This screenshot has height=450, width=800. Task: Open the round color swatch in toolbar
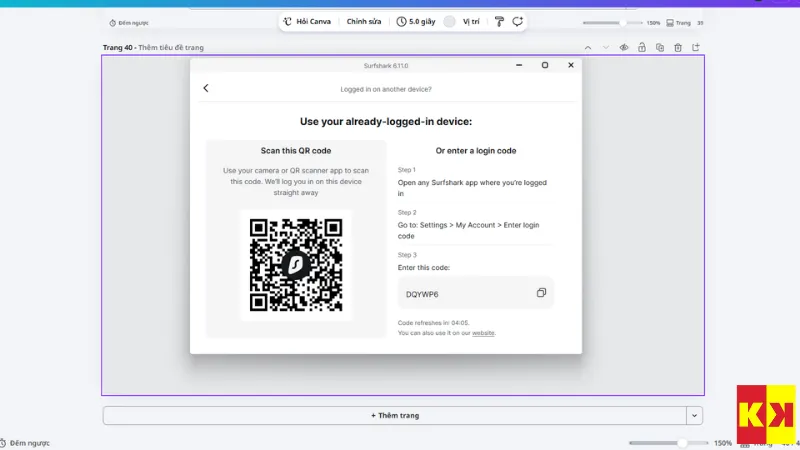click(x=449, y=21)
